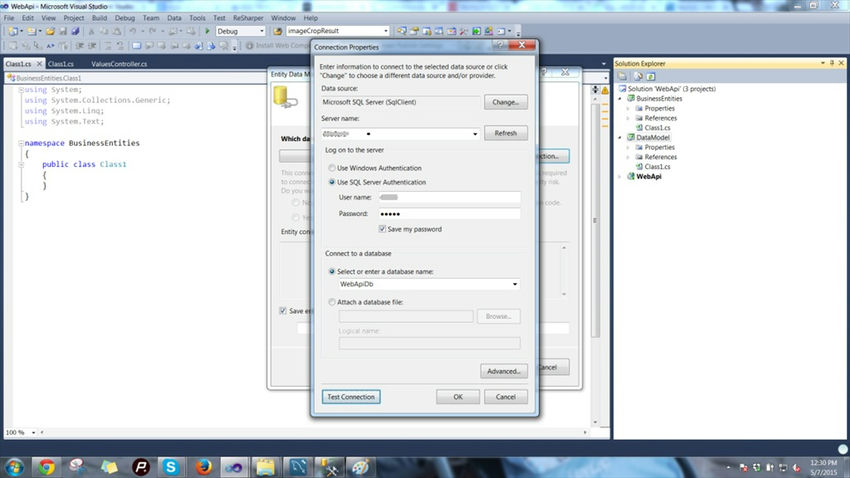Click Cancel in Connection Properties dialog
This screenshot has width=850, height=478.
point(506,397)
